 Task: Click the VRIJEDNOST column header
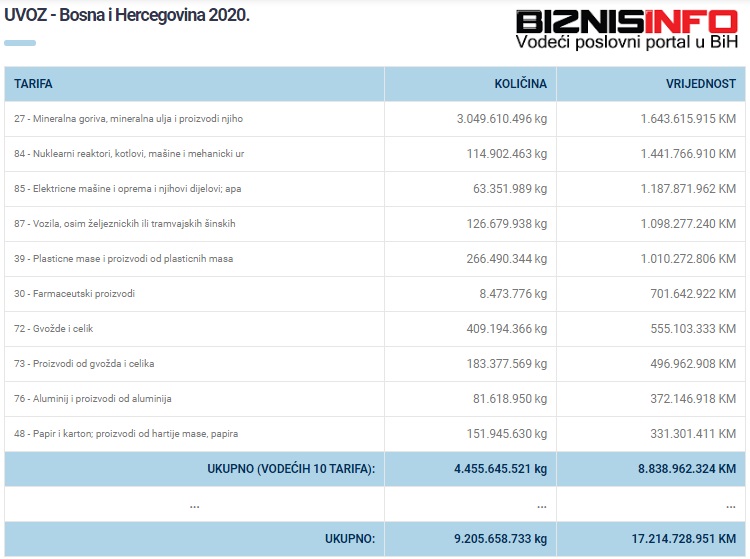pyautogui.click(x=701, y=84)
